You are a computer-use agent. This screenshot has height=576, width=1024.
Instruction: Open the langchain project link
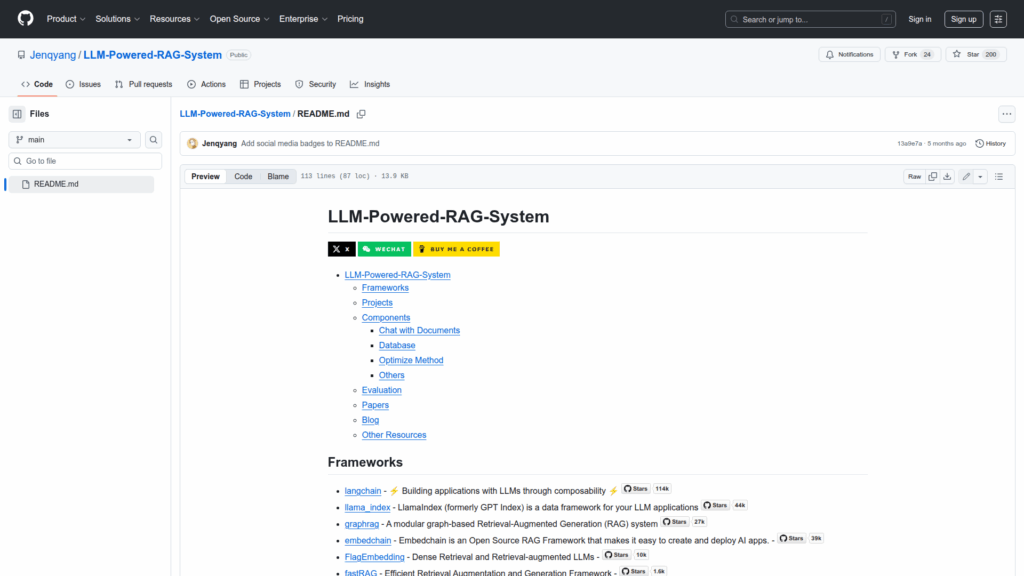362,491
